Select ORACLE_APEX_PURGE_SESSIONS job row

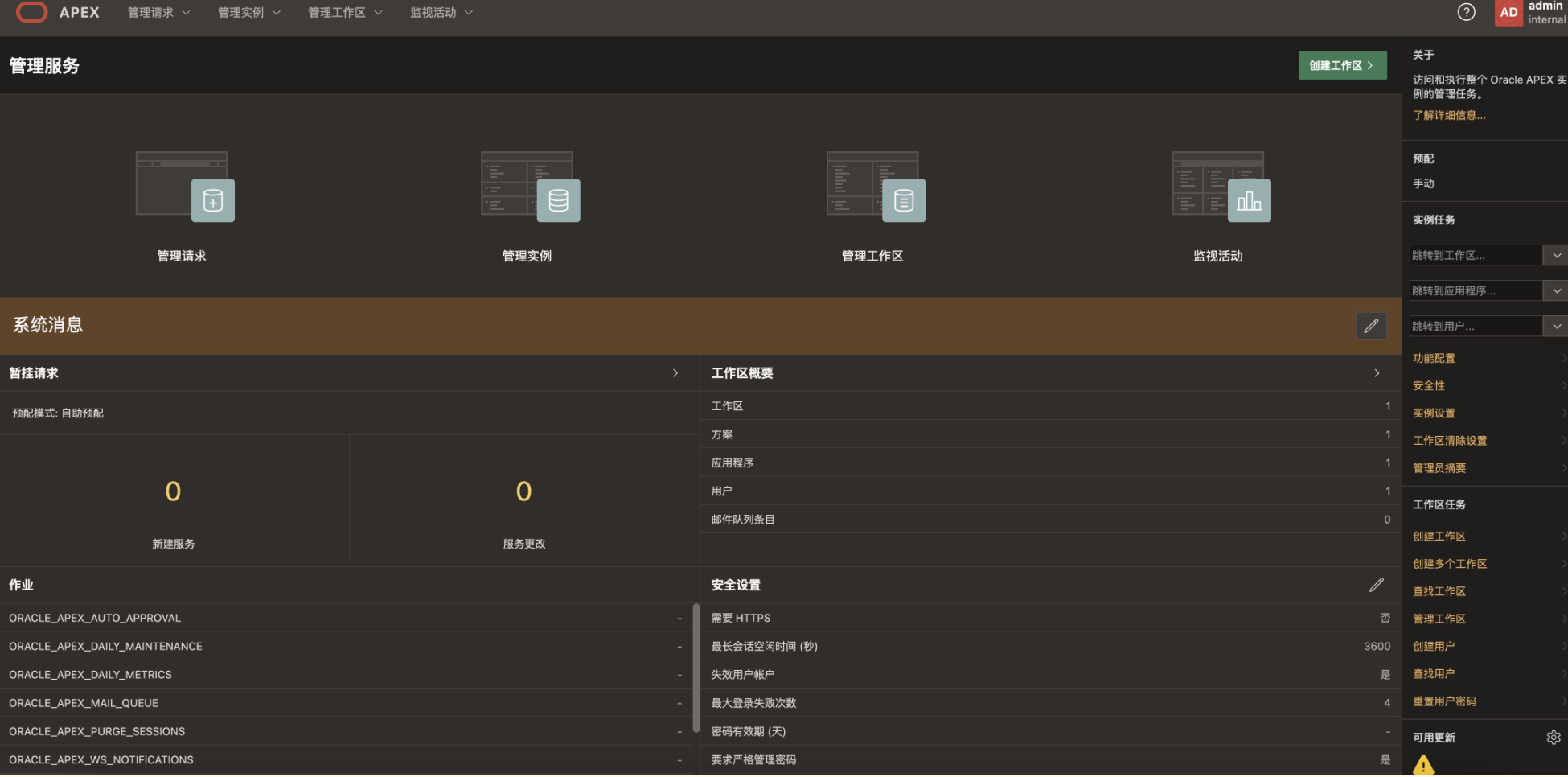coord(346,731)
